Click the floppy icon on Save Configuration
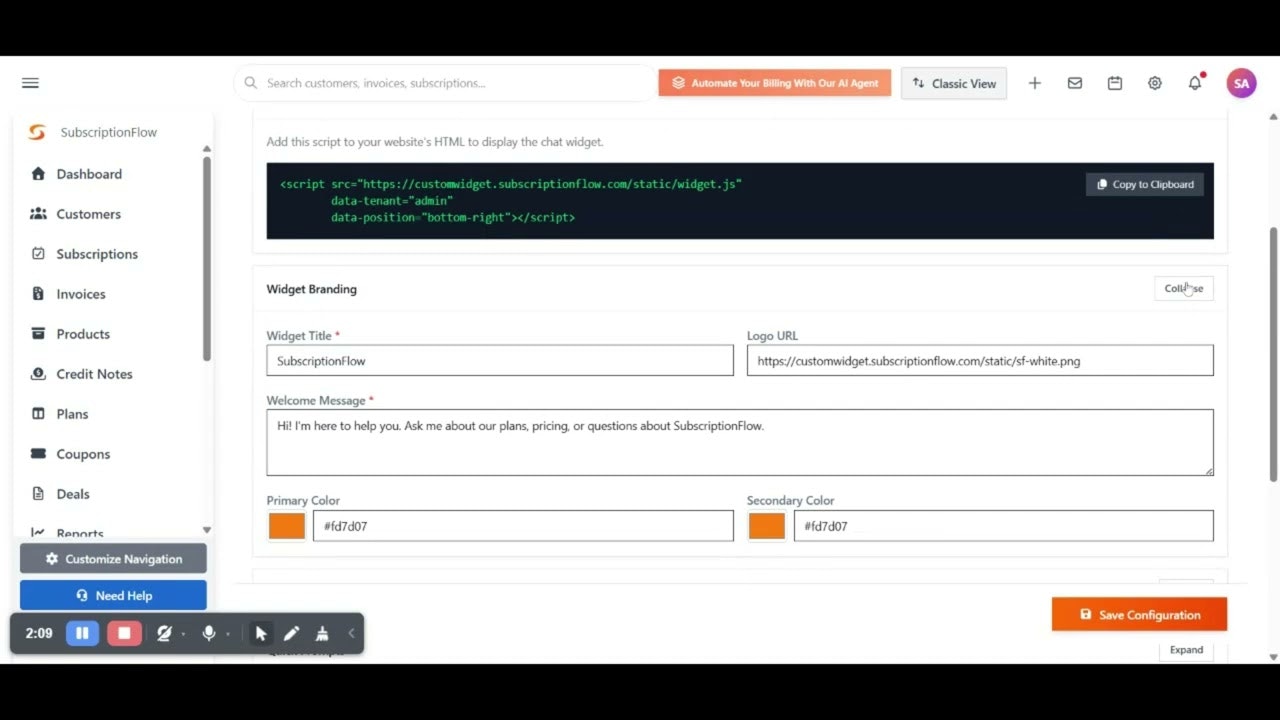The width and height of the screenshot is (1280, 720). [x=1086, y=615]
